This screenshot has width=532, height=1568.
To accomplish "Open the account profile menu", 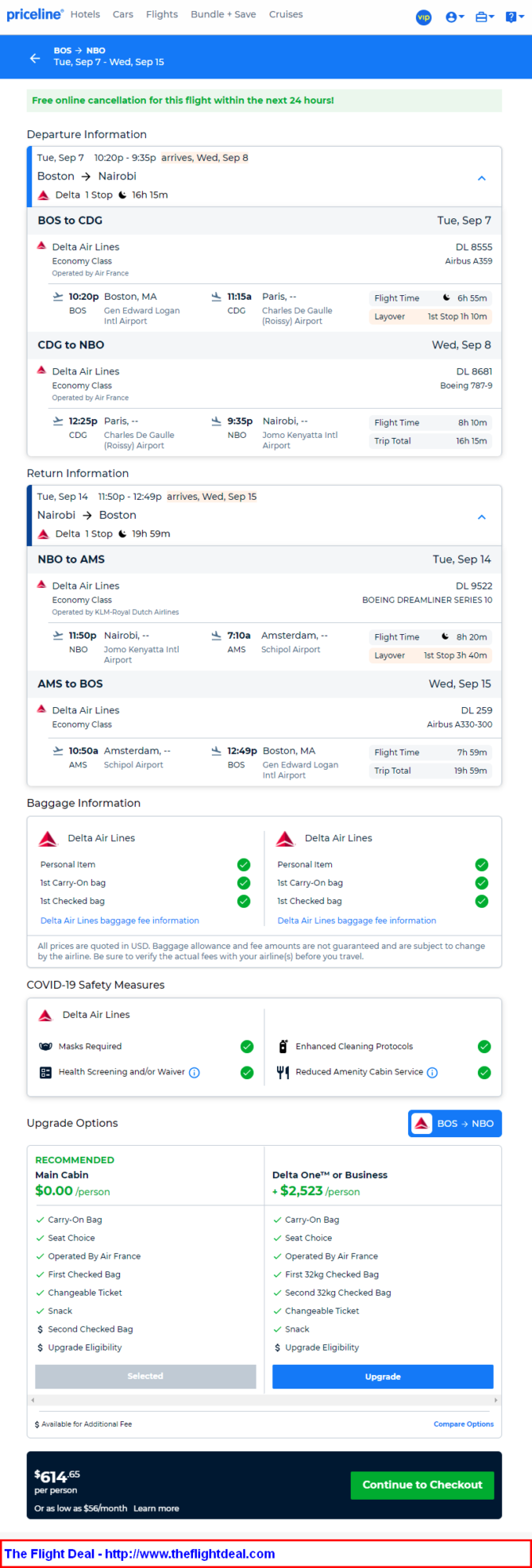I will coord(454,17).
